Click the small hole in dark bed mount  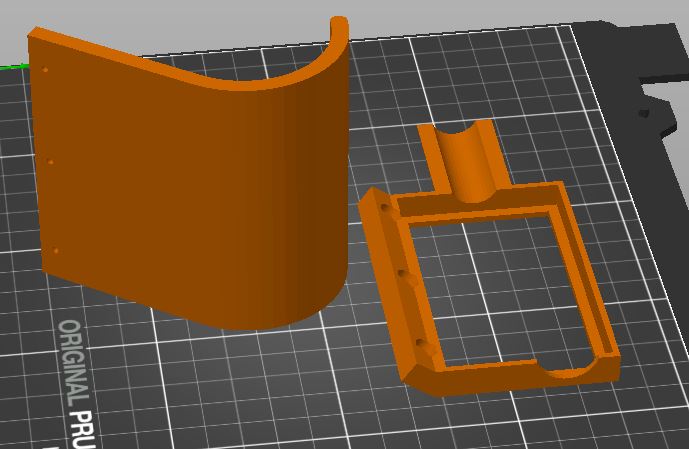click(x=644, y=113)
